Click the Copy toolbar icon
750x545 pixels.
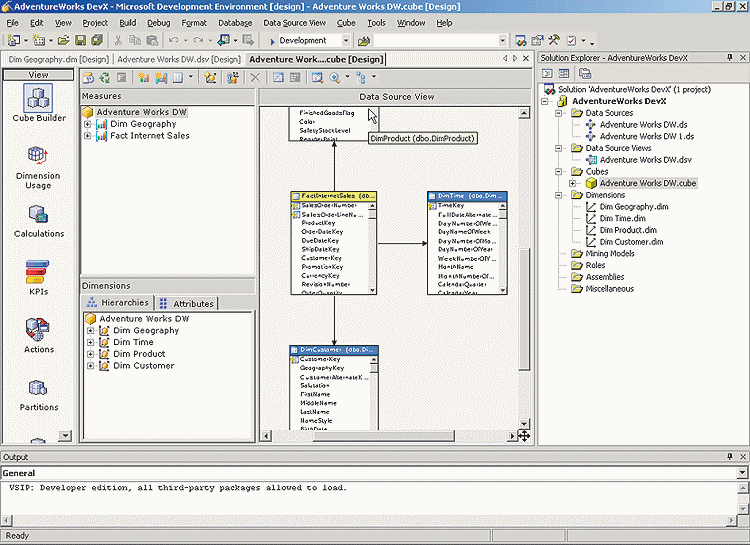135,41
